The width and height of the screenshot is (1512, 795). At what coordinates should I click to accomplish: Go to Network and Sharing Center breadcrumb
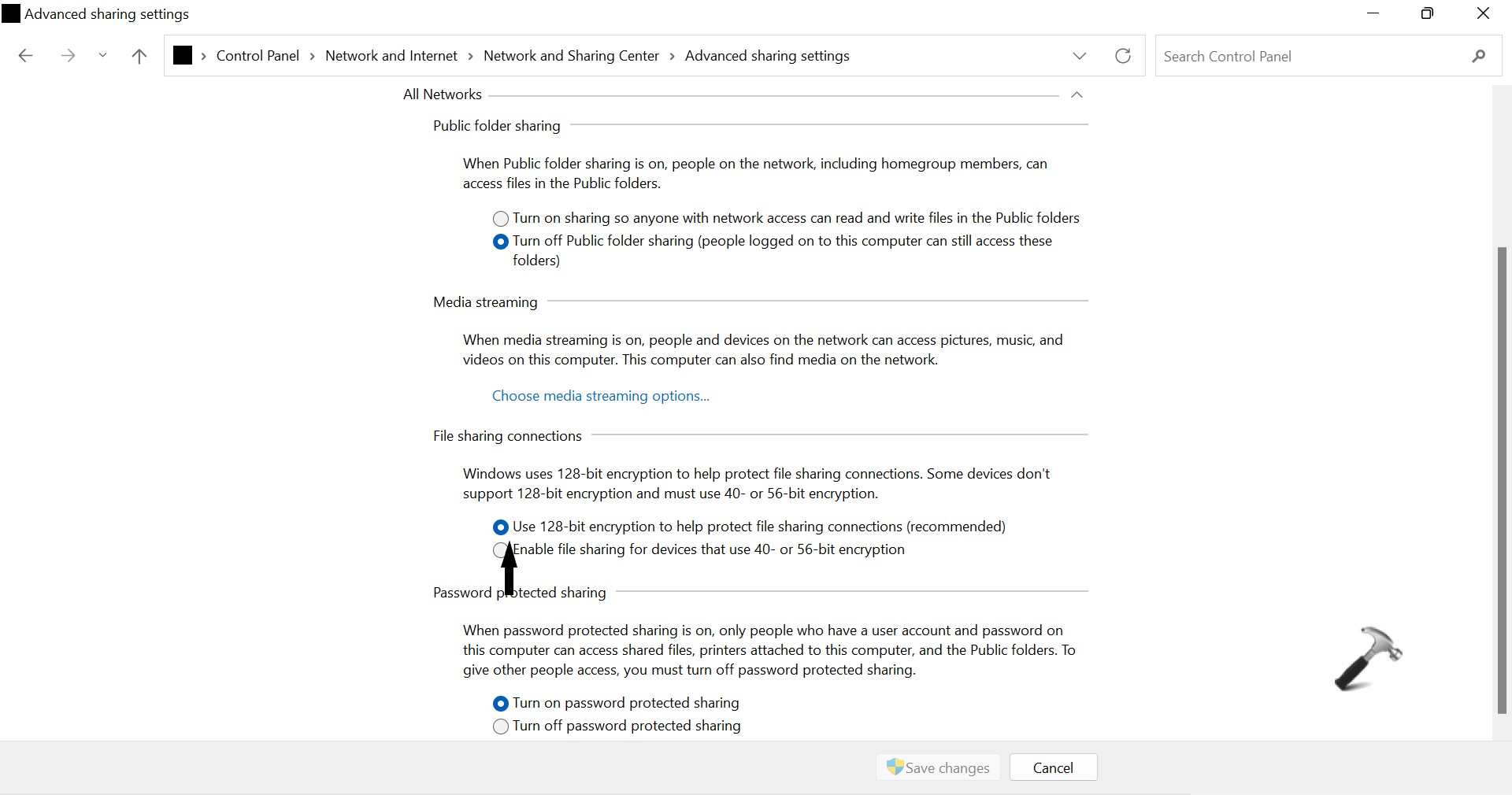(571, 56)
